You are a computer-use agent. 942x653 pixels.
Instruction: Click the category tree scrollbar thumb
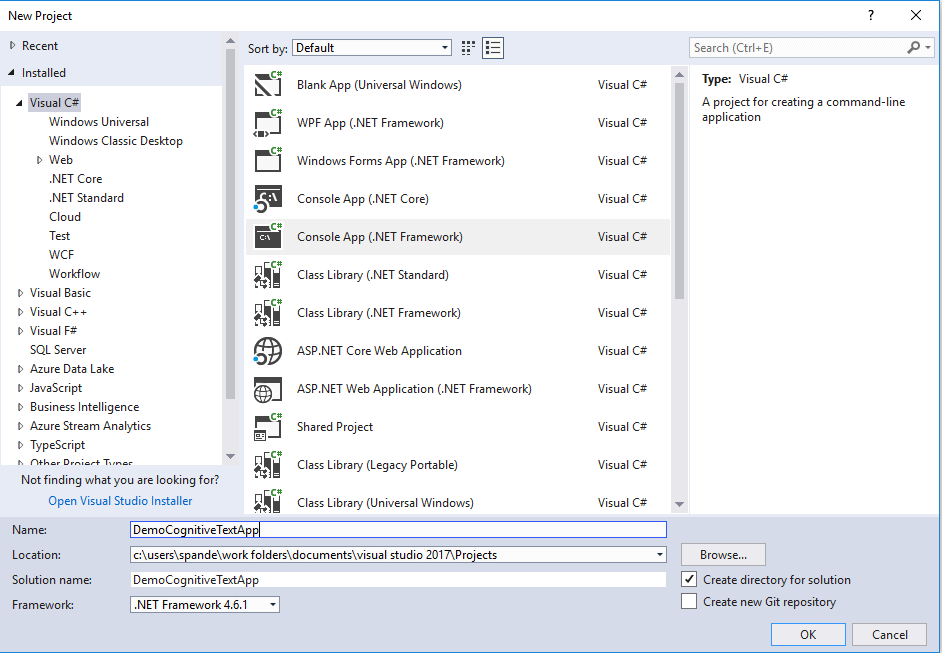pyautogui.click(x=230, y=224)
